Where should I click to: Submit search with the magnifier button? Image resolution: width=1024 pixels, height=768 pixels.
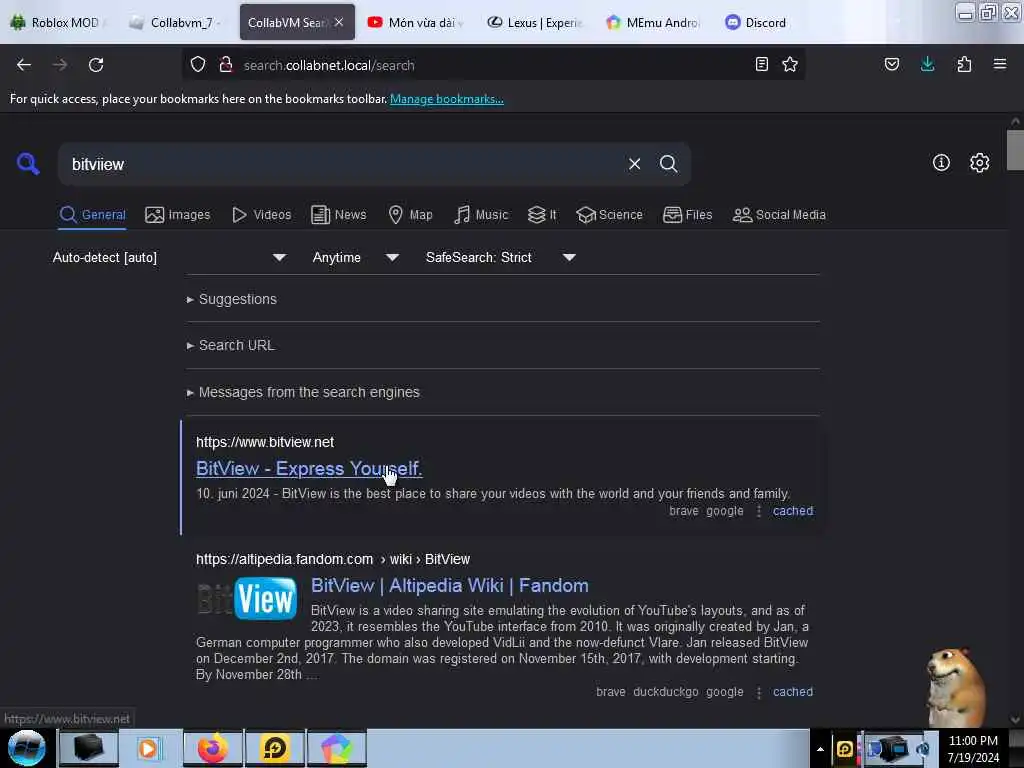668,164
